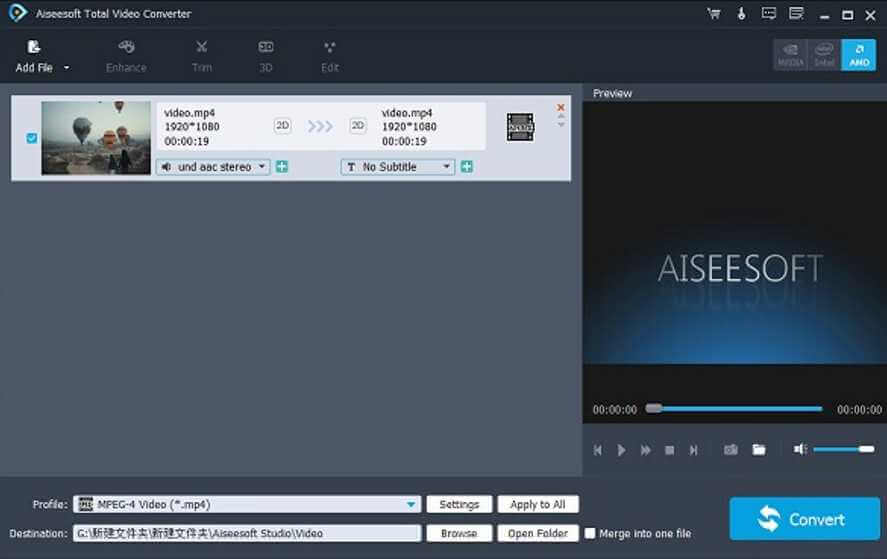This screenshot has width=887, height=559.
Task: Open the und aac stereo audio dropdown
Action: point(213,167)
